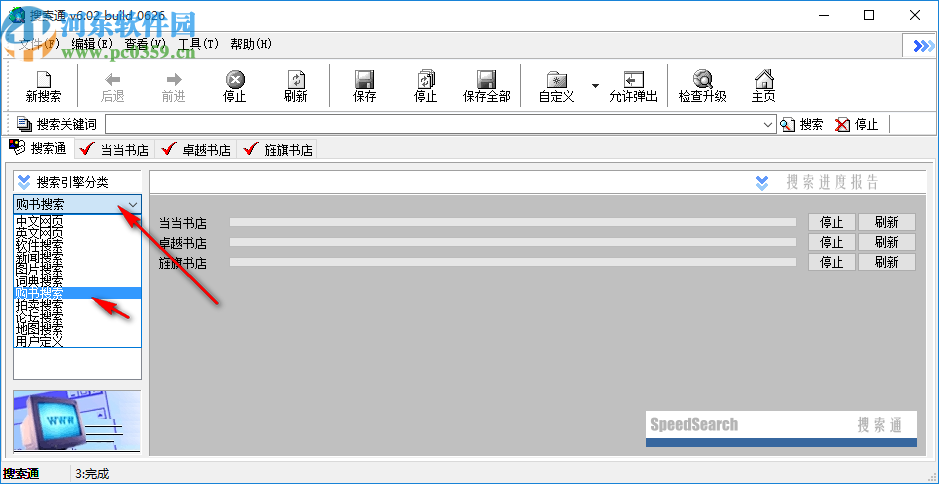Image resolution: width=939 pixels, height=484 pixels.
Task: Select 词典搜索 in category list
Action: 77,281
